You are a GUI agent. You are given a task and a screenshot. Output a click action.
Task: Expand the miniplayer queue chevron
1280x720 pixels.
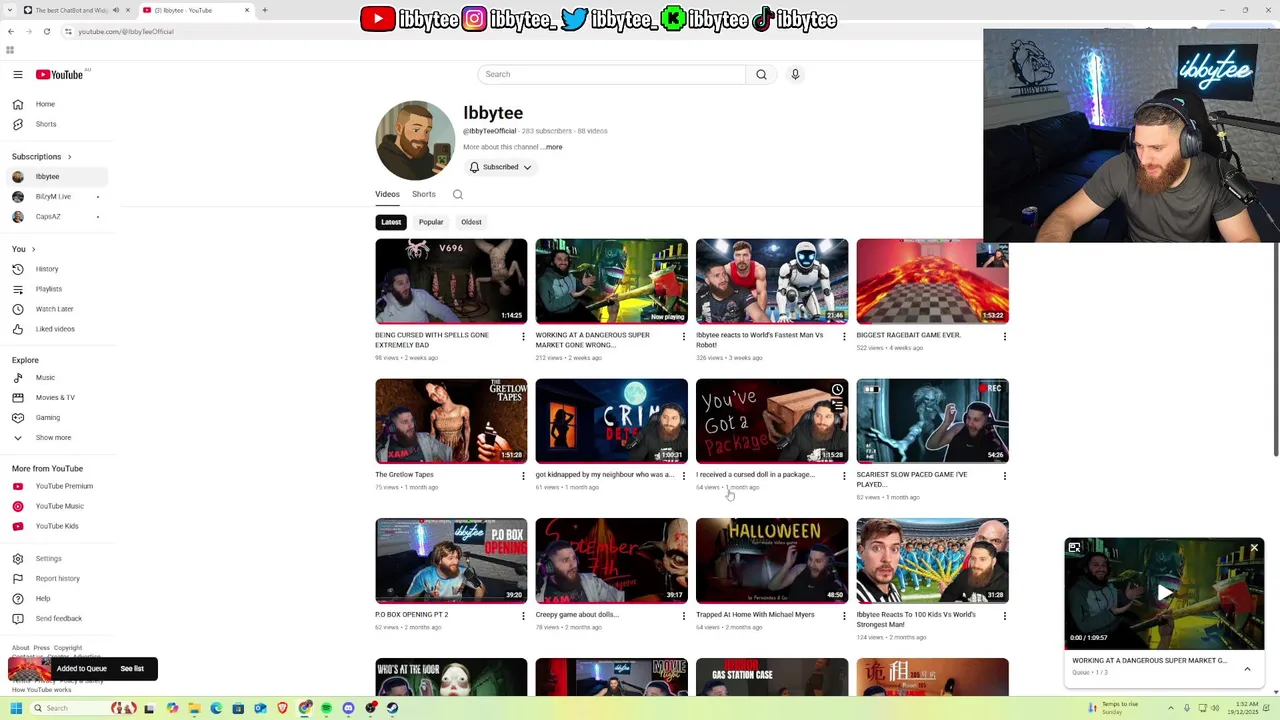point(1247,669)
